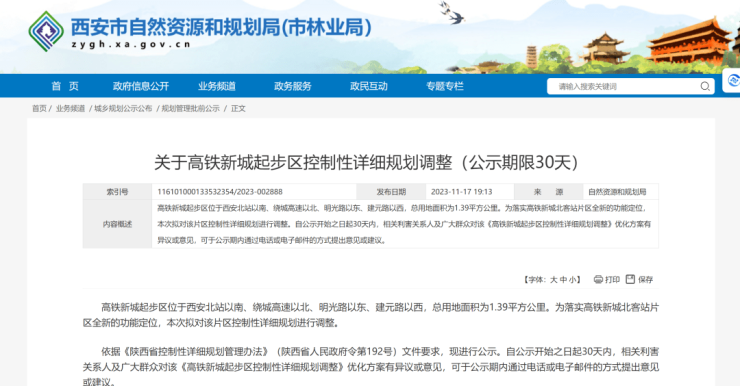The image size is (740, 386).
Task: Click the 正文 breadcrumb text
Action: (x=238, y=109)
